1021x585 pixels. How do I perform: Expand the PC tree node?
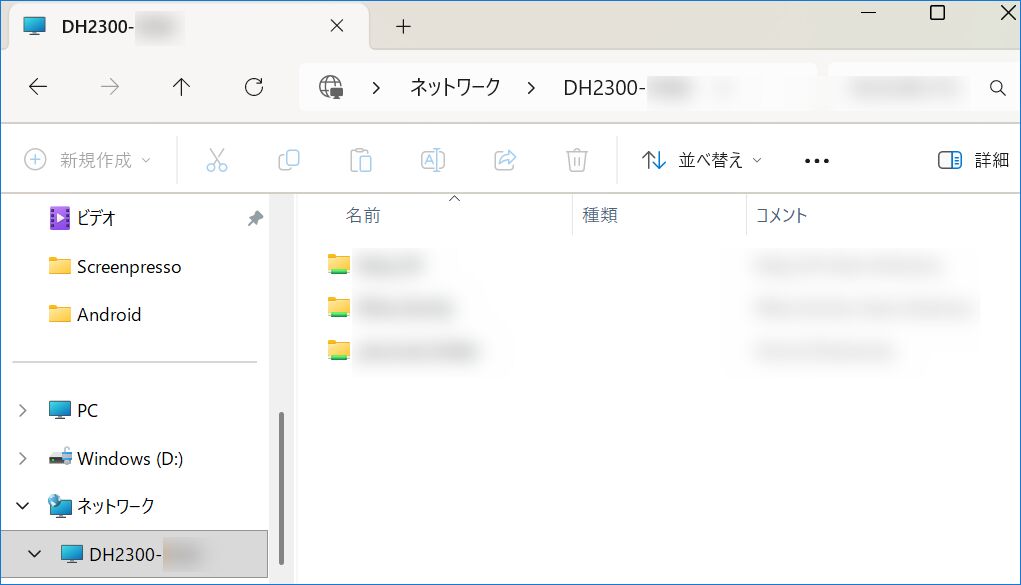[23, 410]
